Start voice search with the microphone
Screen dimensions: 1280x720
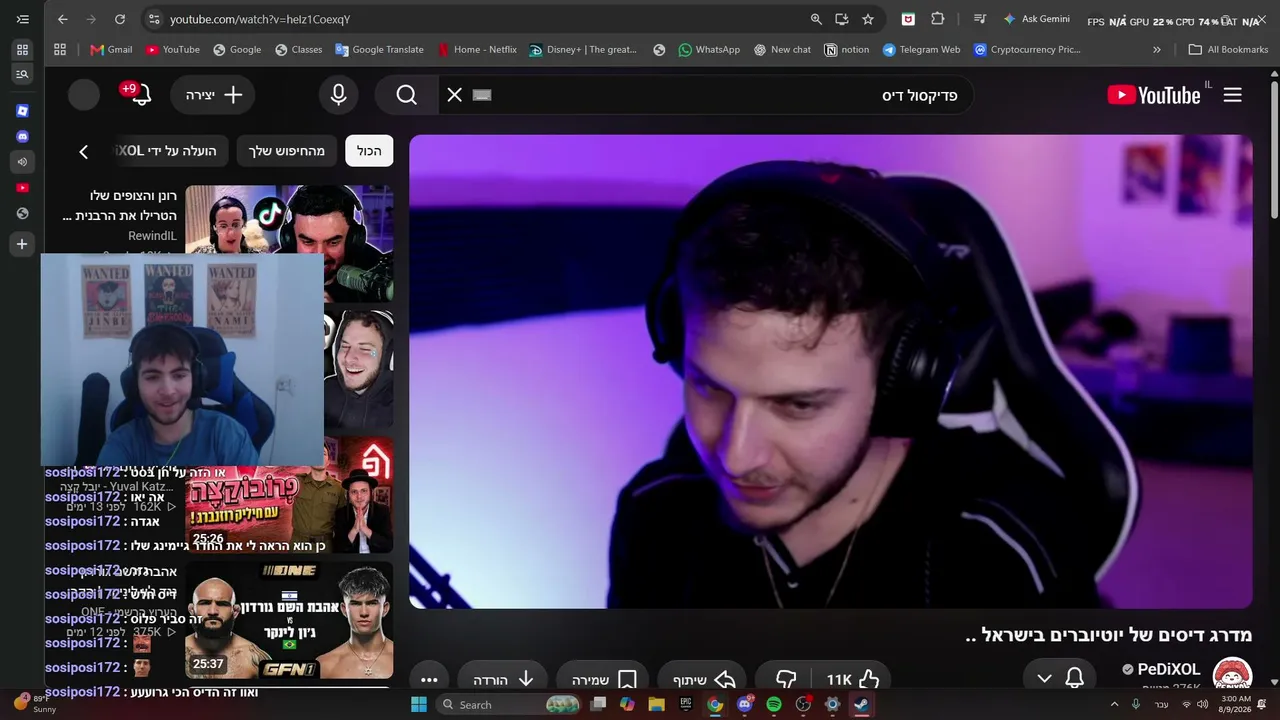[x=339, y=94]
